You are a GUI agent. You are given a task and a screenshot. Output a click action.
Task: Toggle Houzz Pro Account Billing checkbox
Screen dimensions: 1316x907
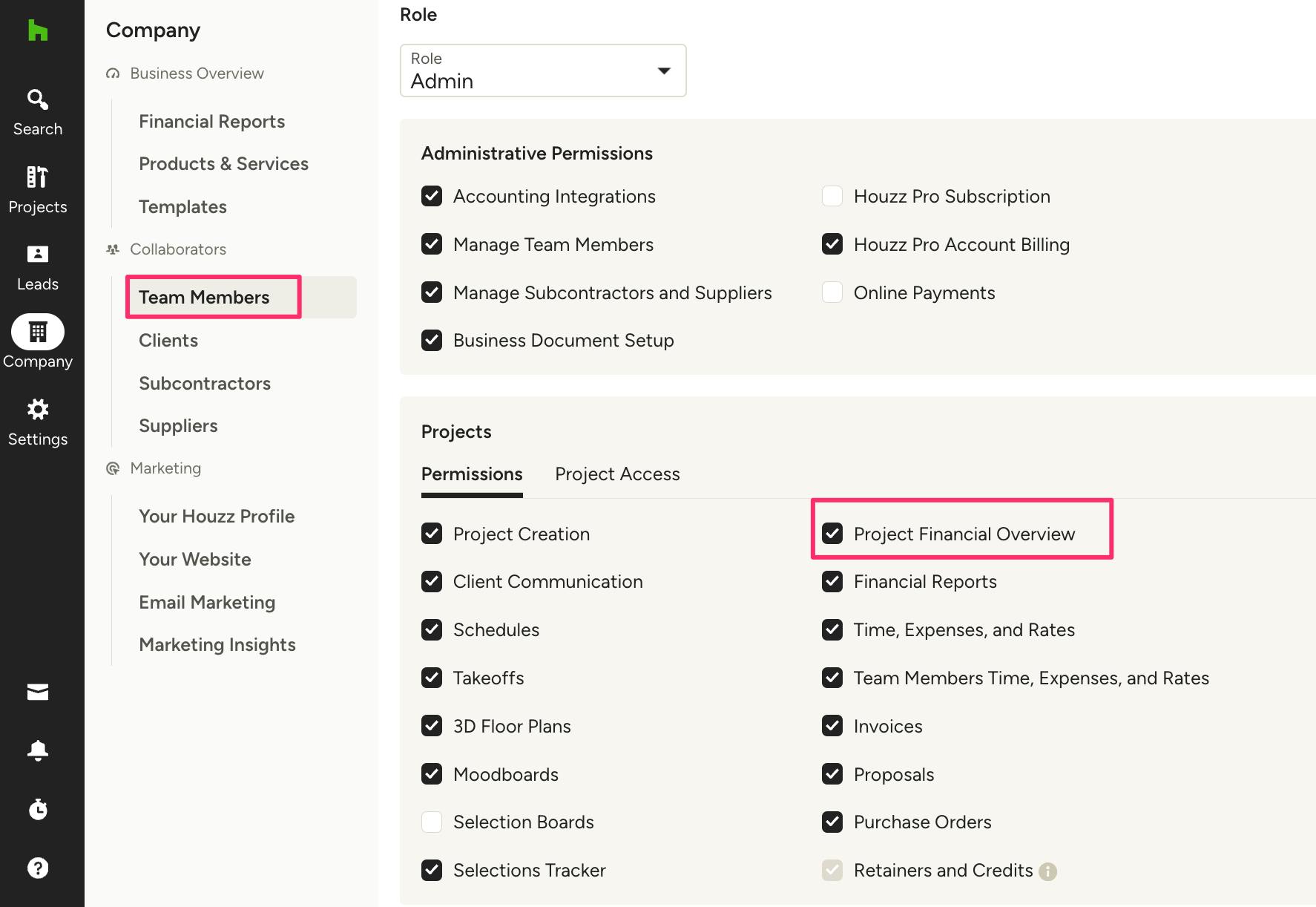pos(832,244)
